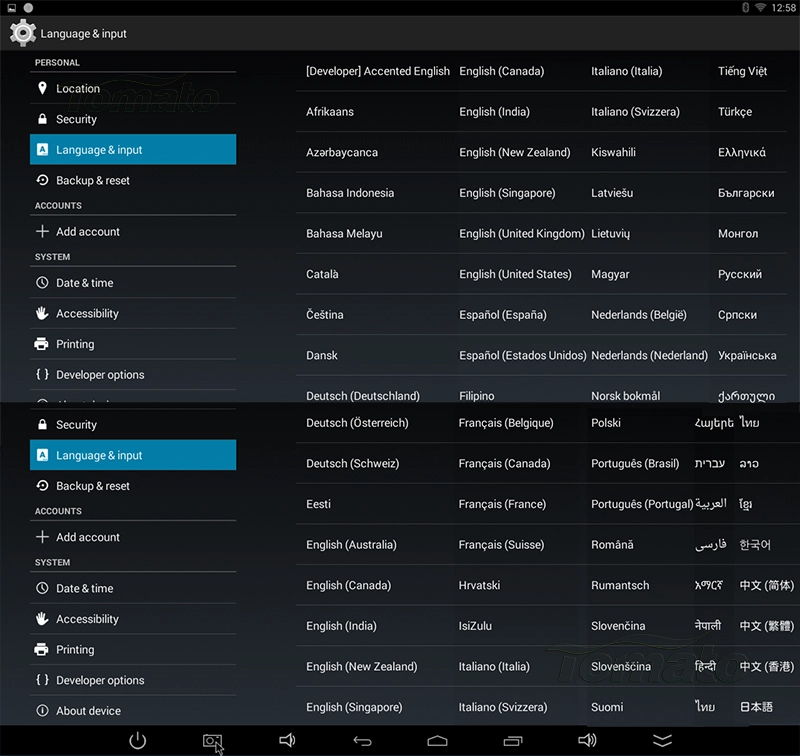Choose Suomi
The width and height of the screenshot is (800, 756).
(x=607, y=707)
